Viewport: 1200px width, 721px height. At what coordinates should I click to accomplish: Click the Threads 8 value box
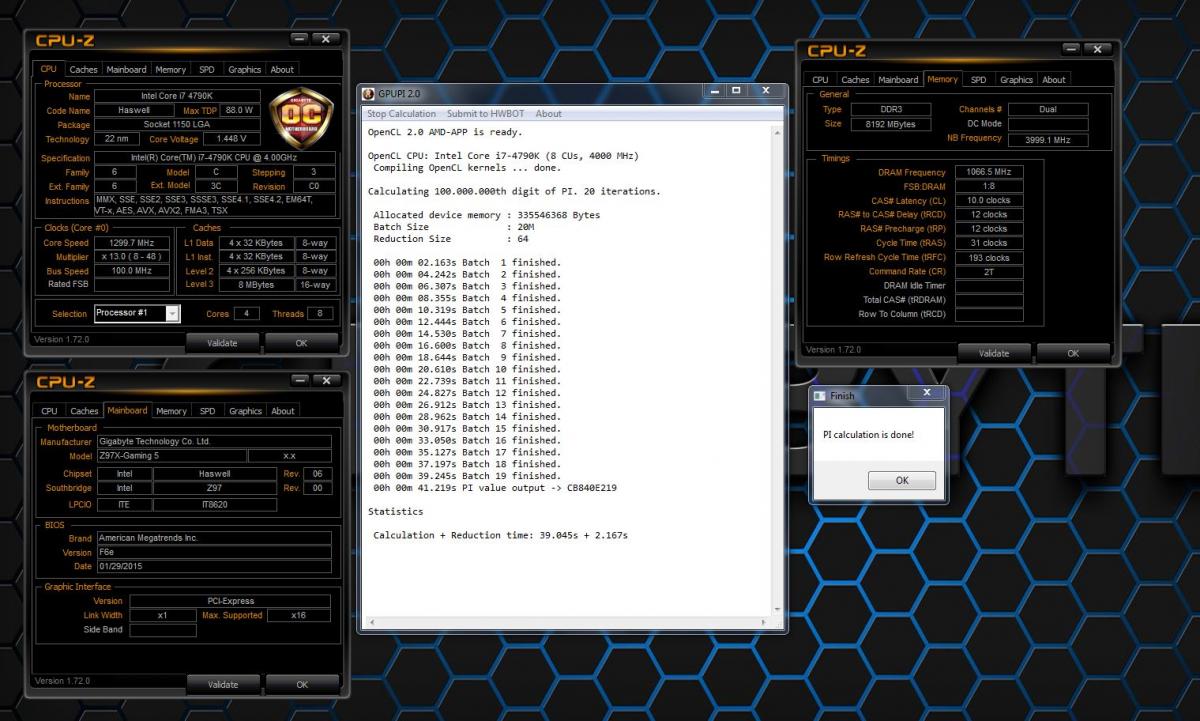(x=320, y=313)
